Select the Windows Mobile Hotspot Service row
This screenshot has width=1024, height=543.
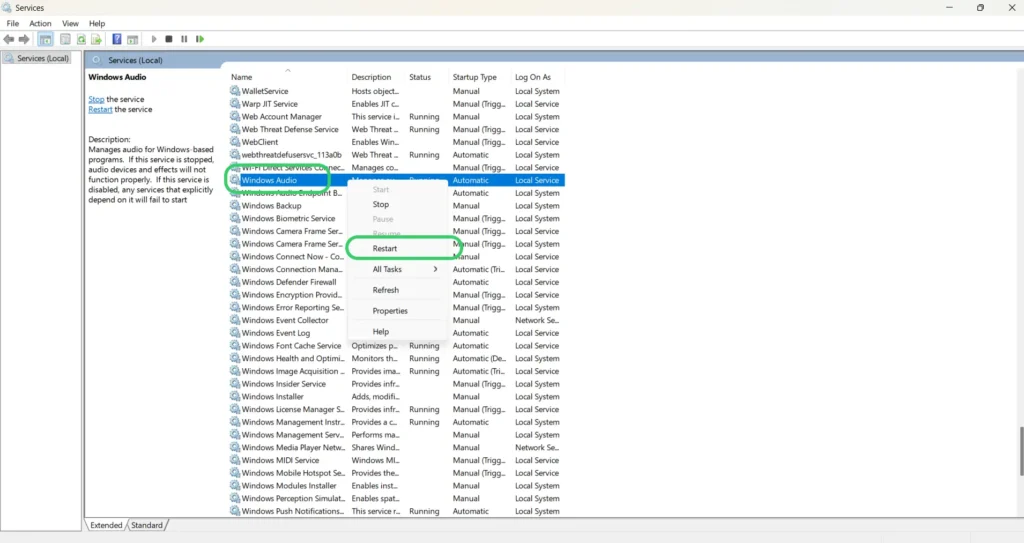click(x=396, y=473)
